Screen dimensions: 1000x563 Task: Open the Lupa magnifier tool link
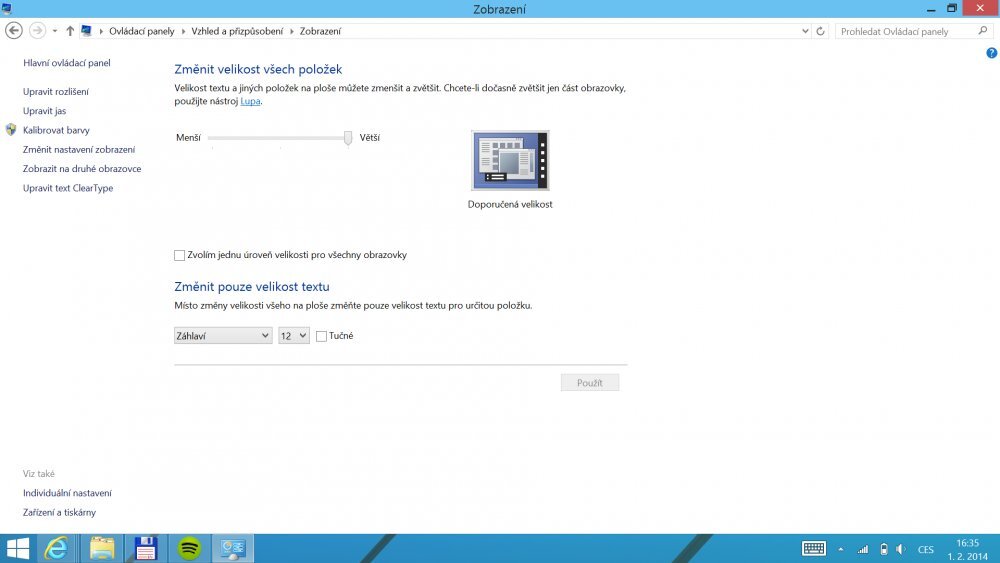click(x=250, y=101)
